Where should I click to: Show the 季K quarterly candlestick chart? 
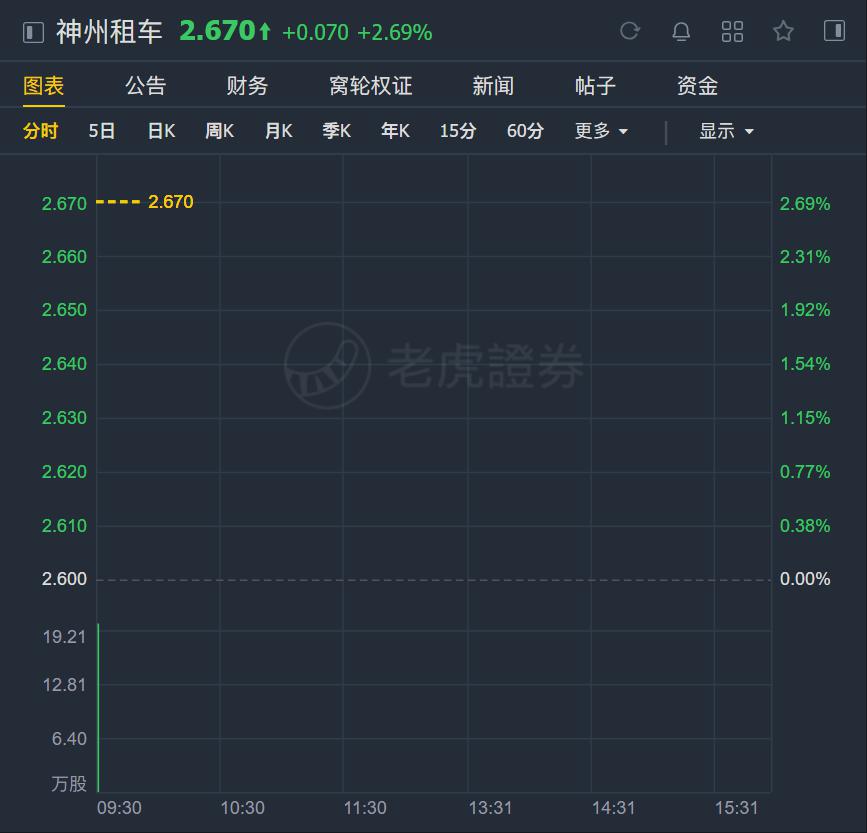point(337,131)
